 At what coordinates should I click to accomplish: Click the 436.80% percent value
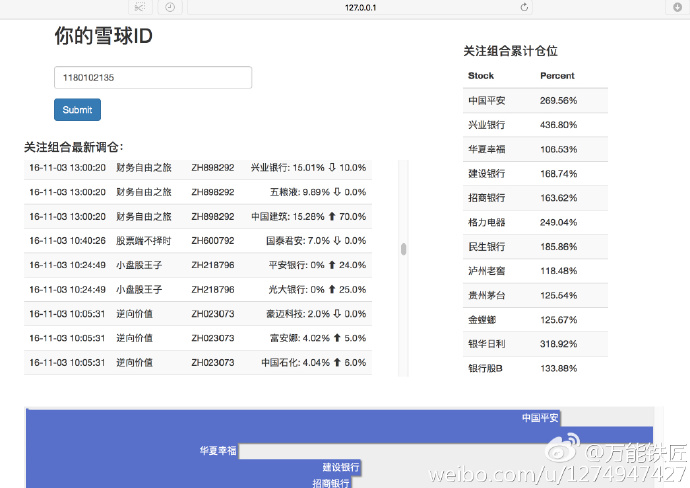[558, 125]
